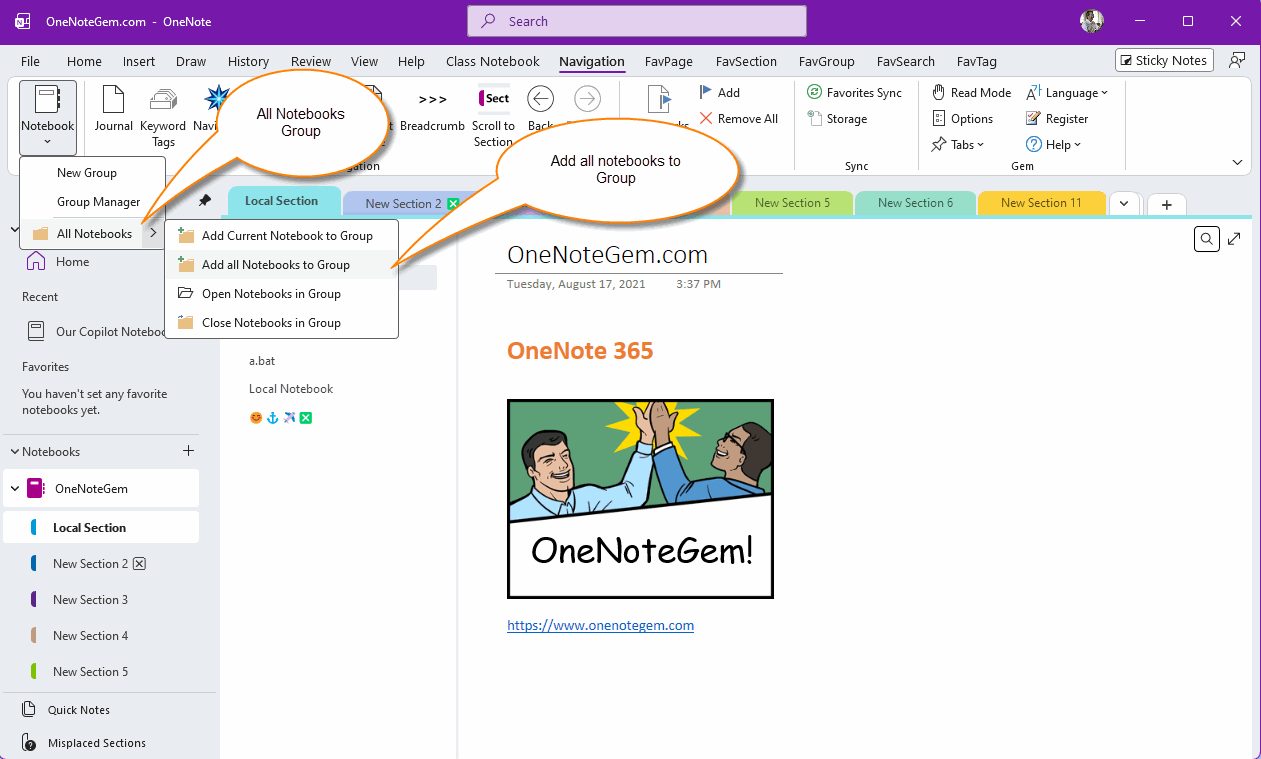This screenshot has height=759, width=1261.
Task: Open the Class Notebook tab
Action: pos(493,61)
